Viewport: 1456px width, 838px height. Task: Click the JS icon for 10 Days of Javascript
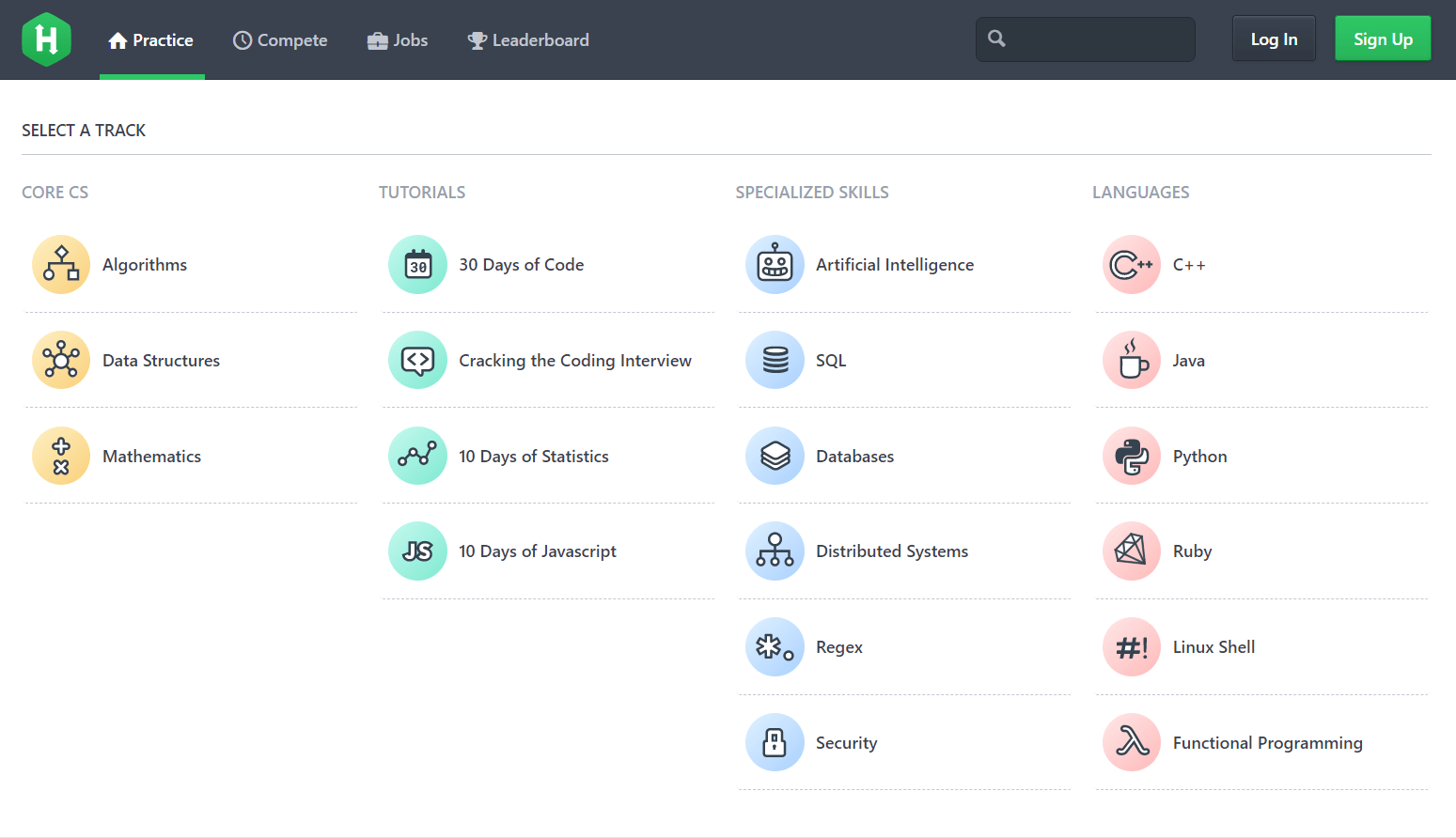(418, 551)
